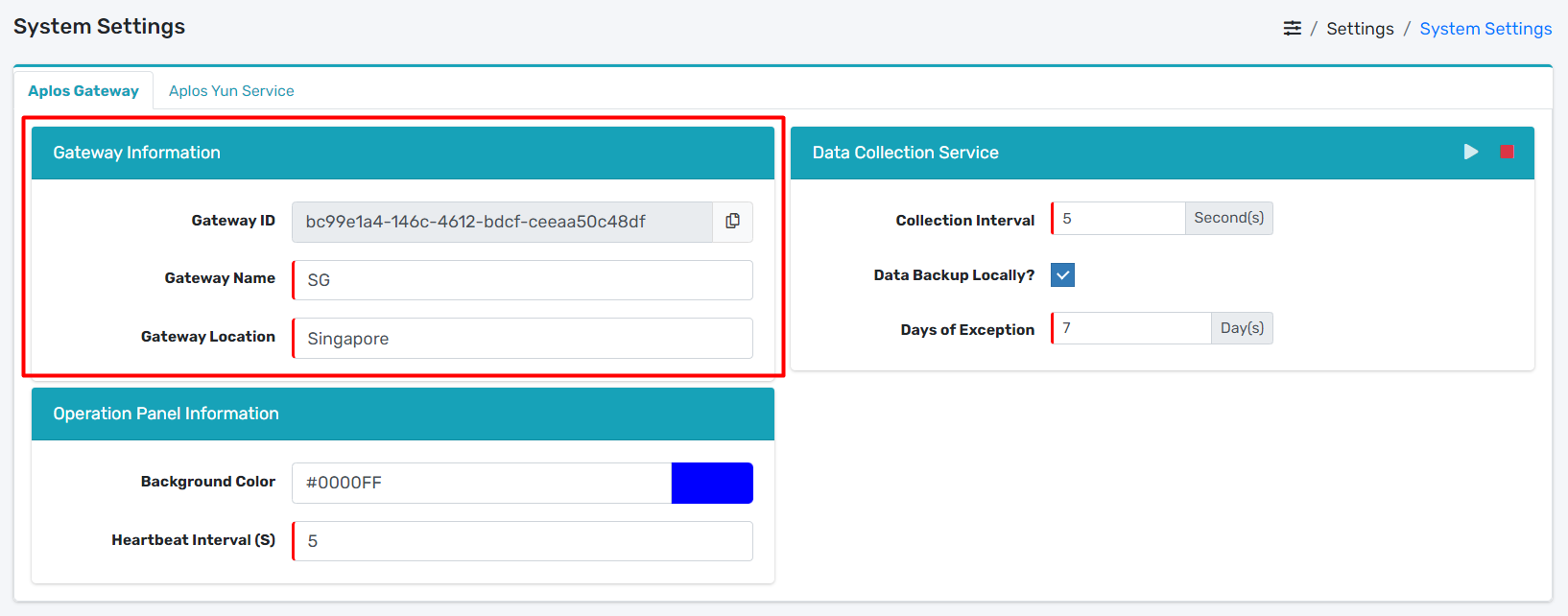Click the Background Color hex input
The image size is (1568, 616).
(481, 483)
